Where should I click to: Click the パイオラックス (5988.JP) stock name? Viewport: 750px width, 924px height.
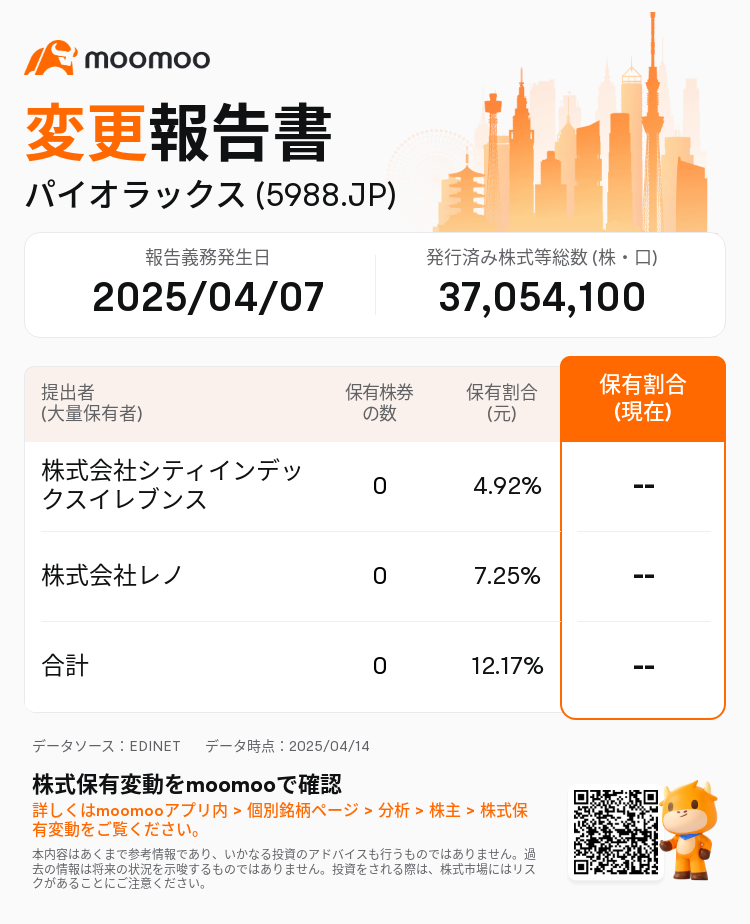click(210, 195)
